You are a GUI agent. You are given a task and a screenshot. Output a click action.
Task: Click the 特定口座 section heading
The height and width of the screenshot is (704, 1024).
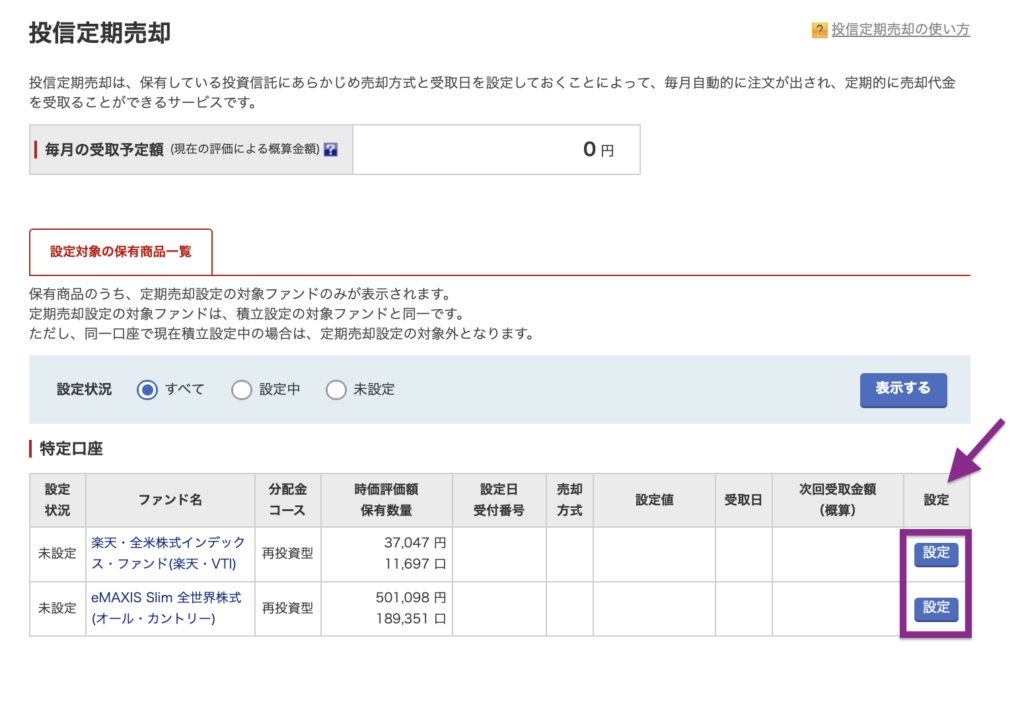pos(71,449)
